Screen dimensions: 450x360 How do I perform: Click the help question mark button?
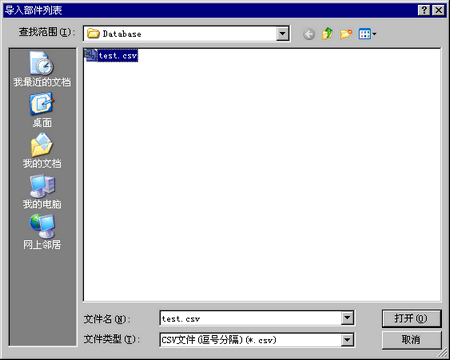click(424, 10)
